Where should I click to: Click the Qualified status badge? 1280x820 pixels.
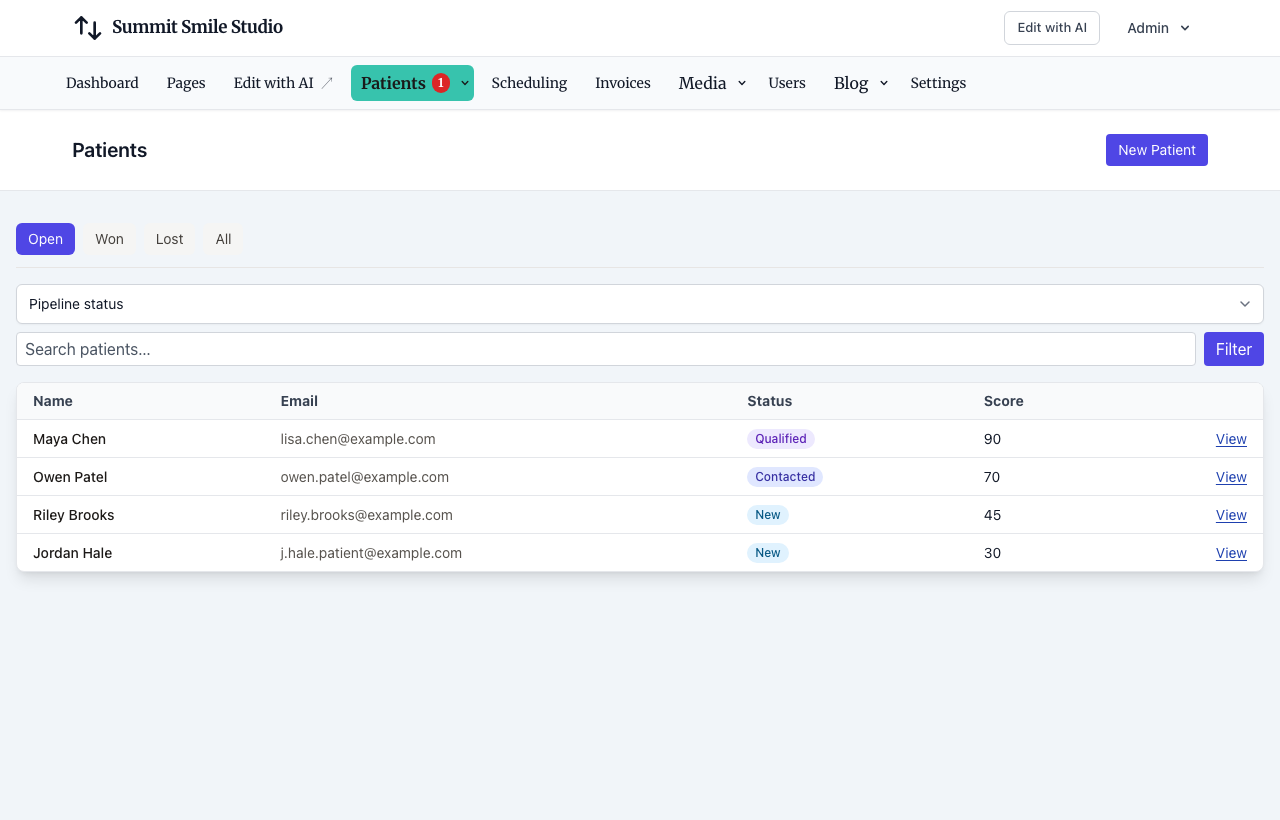[781, 439]
